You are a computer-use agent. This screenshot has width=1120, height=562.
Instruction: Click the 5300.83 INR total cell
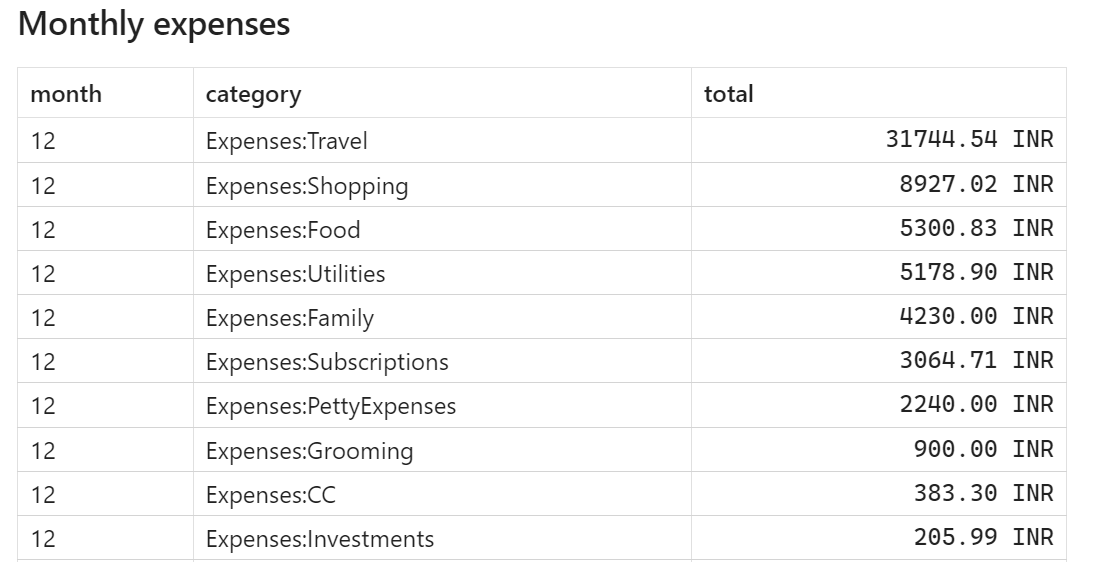(976, 228)
